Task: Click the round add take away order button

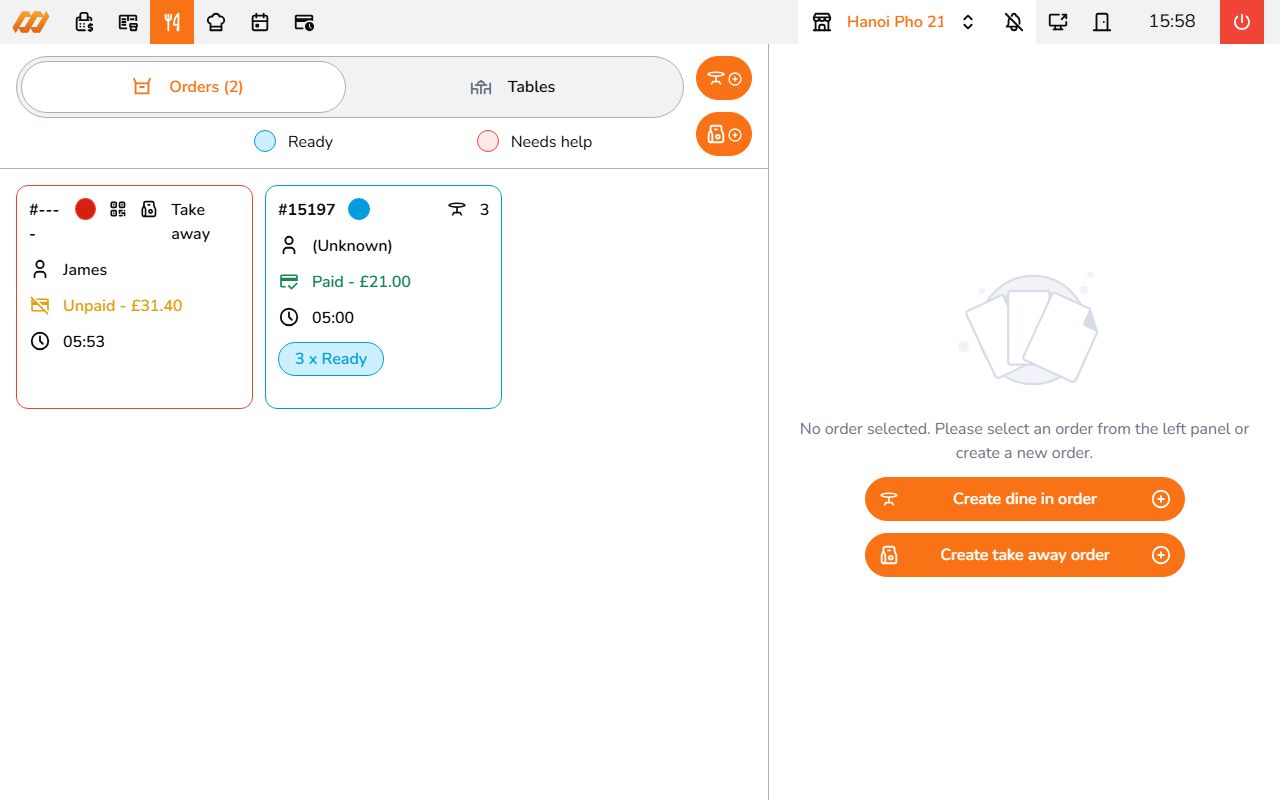Action: pyautogui.click(x=724, y=134)
